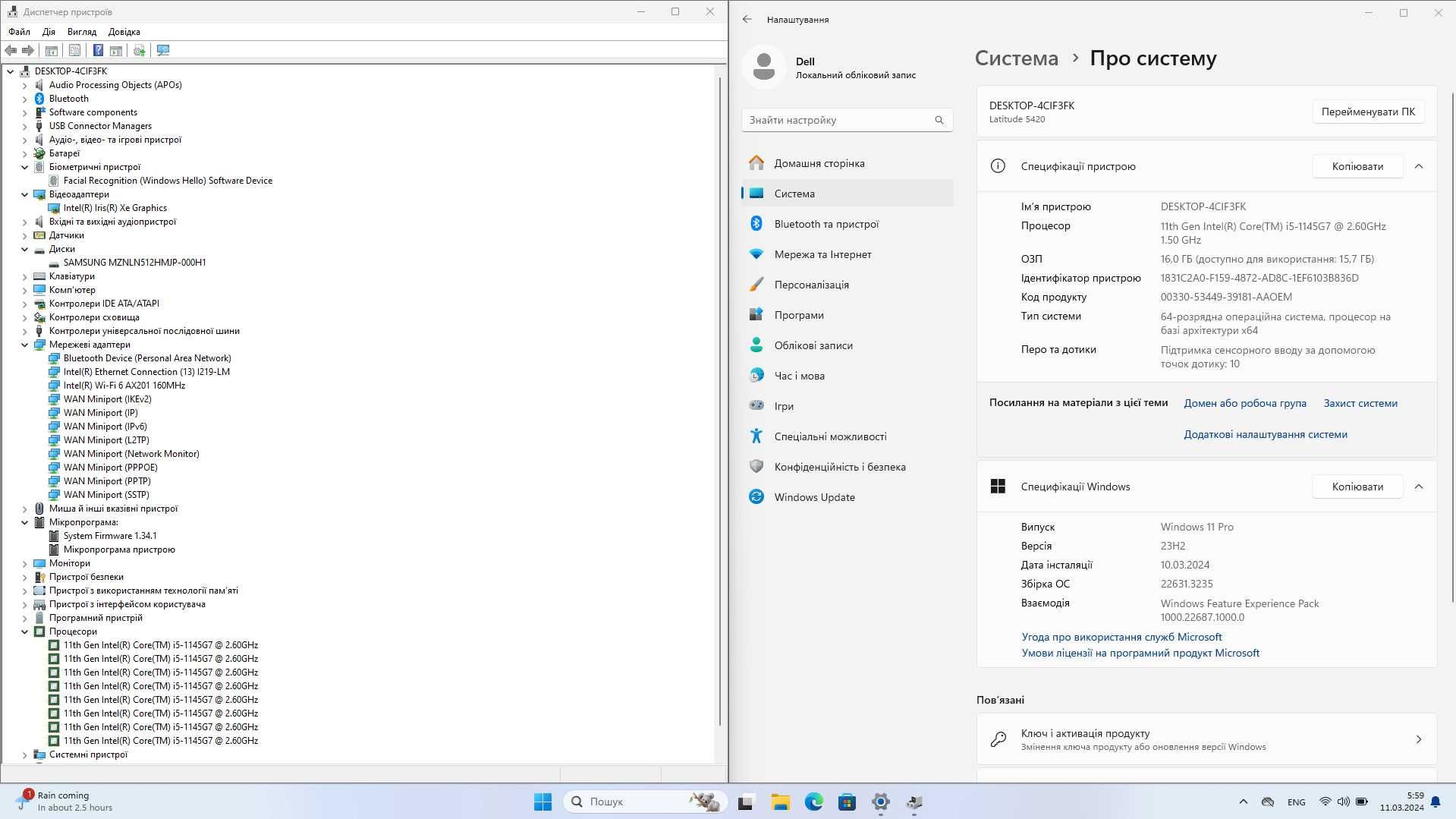Click the Forward arrow in Device Manager toolbar
Image resolution: width=1456 pixels, height=819 pixels.
point(28,50)
